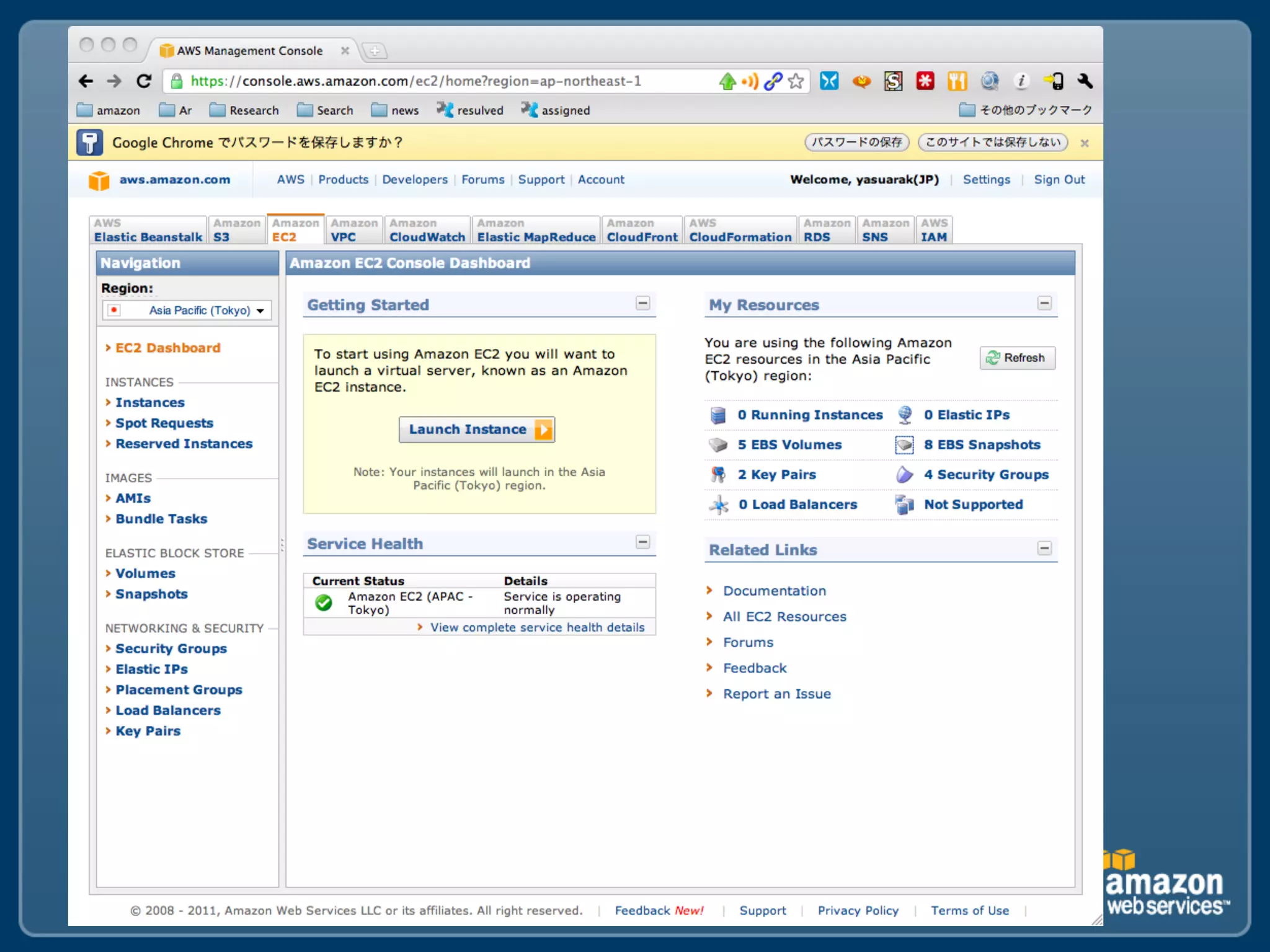This screenshot has height=952, width=1270.
Task: Switch to the Amazon S3 tab
Action: [236, 230]
